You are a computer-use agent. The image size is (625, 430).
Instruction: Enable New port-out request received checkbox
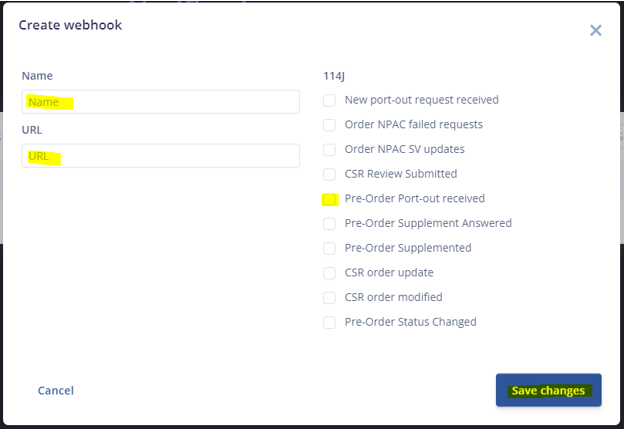(x=329, y=100)
